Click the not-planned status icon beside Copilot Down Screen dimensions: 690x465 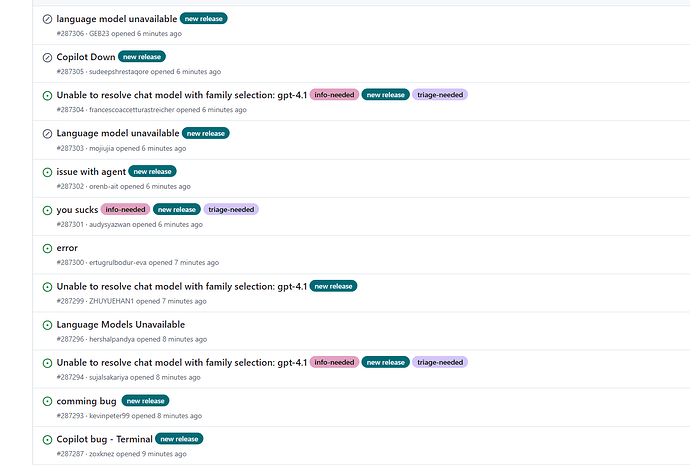tap(47, 57)
